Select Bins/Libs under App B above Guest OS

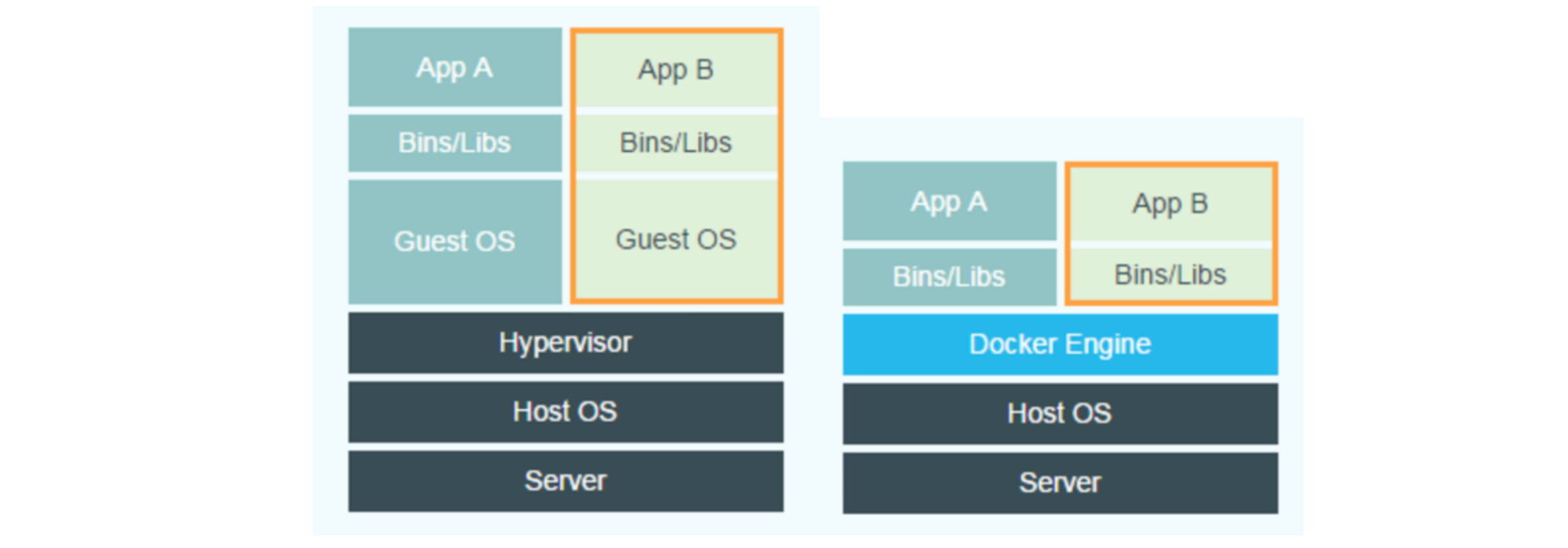pos(676,143)
